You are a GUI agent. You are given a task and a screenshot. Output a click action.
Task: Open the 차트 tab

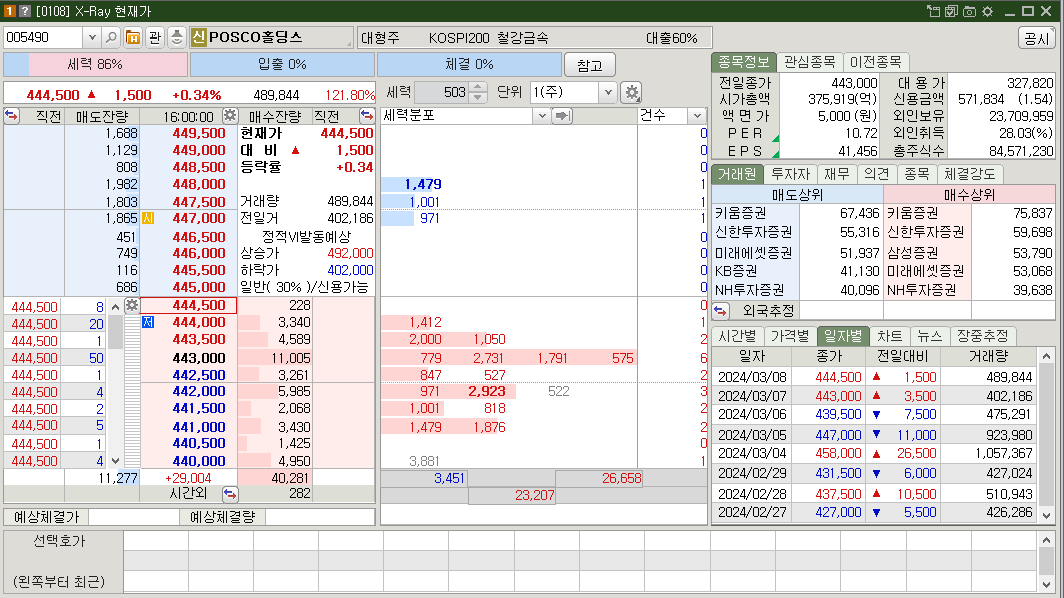pos(890,336)
